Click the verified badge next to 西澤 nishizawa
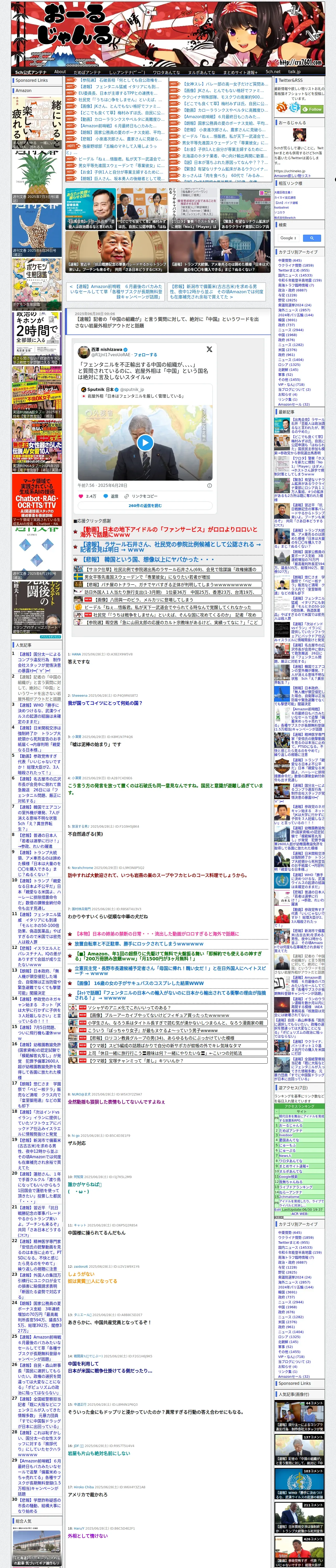The height and width of the screenshot is (1568, 336). coord(126,349)
